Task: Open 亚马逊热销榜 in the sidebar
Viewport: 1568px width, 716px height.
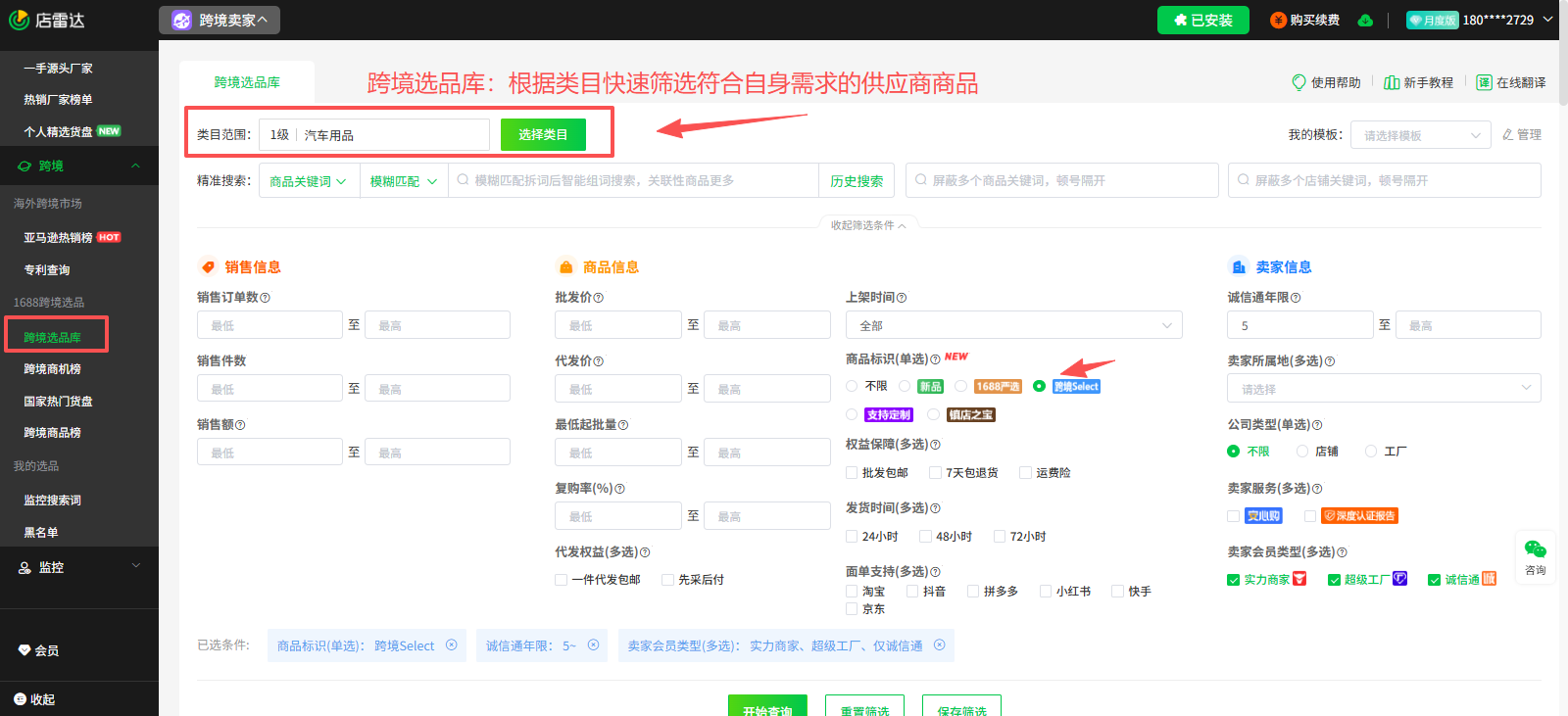Action: click(x=59, y=237)
